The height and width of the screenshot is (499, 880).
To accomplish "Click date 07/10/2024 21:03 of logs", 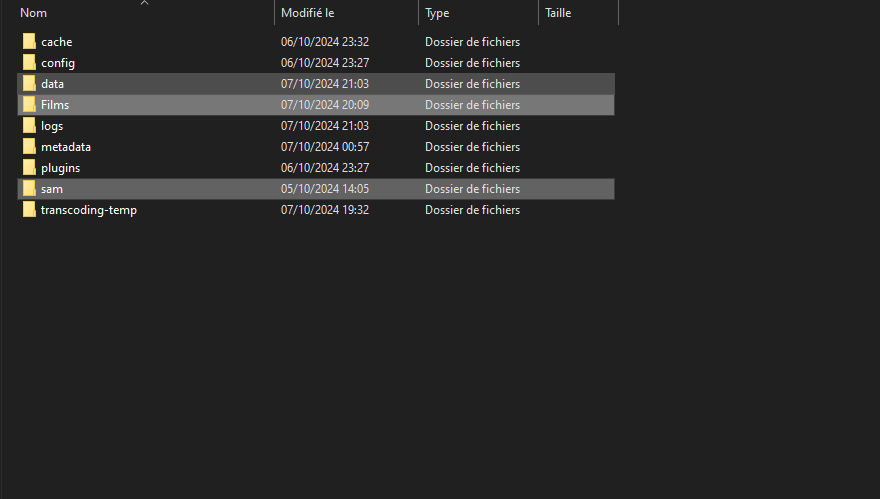I will pos(325,126).
